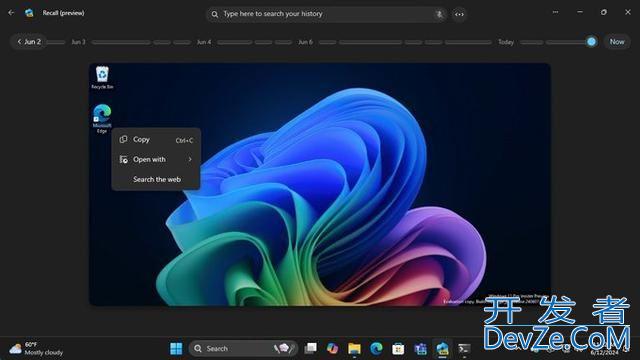Click the Copy icon in context menu
Screen dimensions: 640x360
(x=123, y=140)
